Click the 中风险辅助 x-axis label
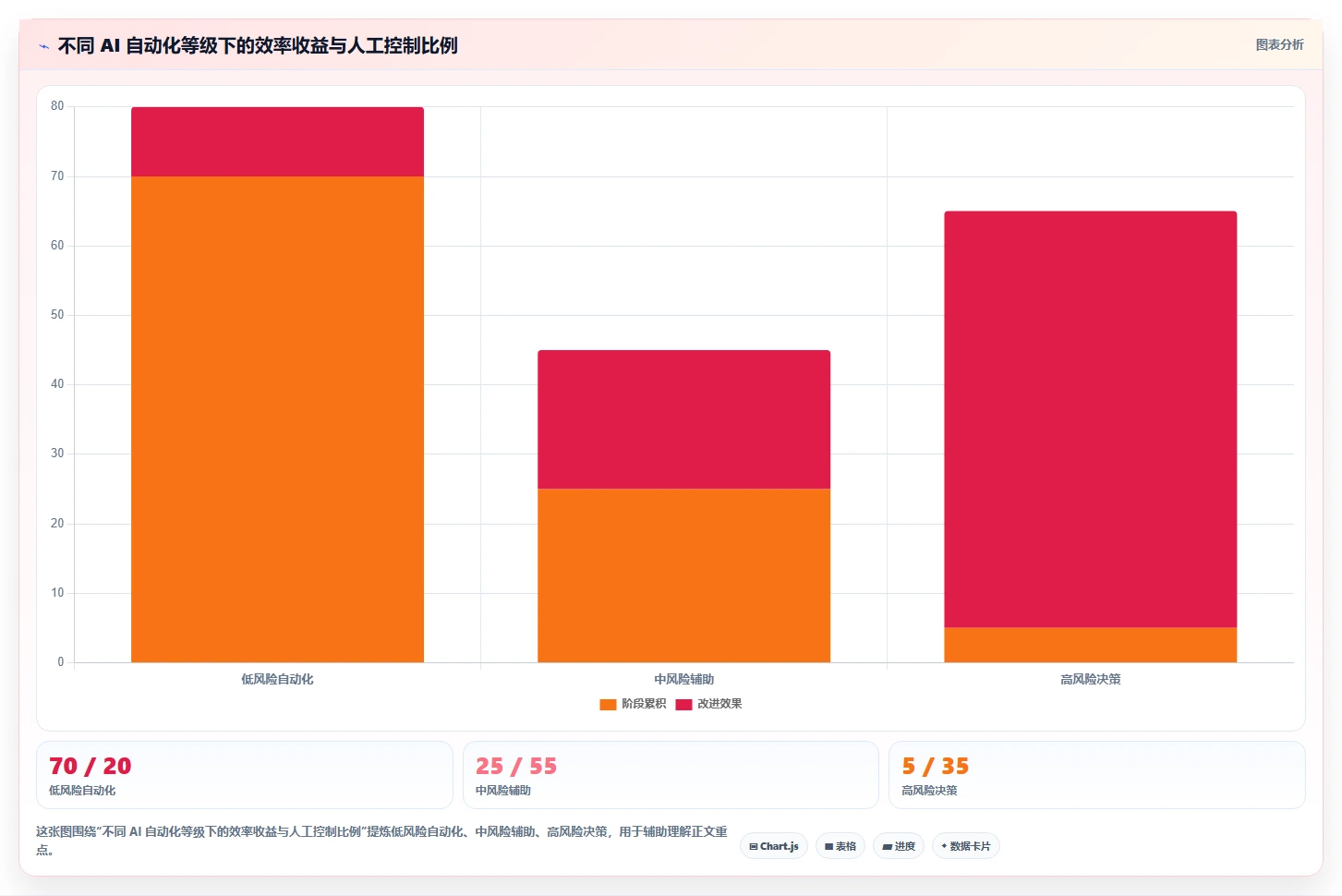Image resolution: width=1342 pixels, height=896 pixels. [683, 679]
